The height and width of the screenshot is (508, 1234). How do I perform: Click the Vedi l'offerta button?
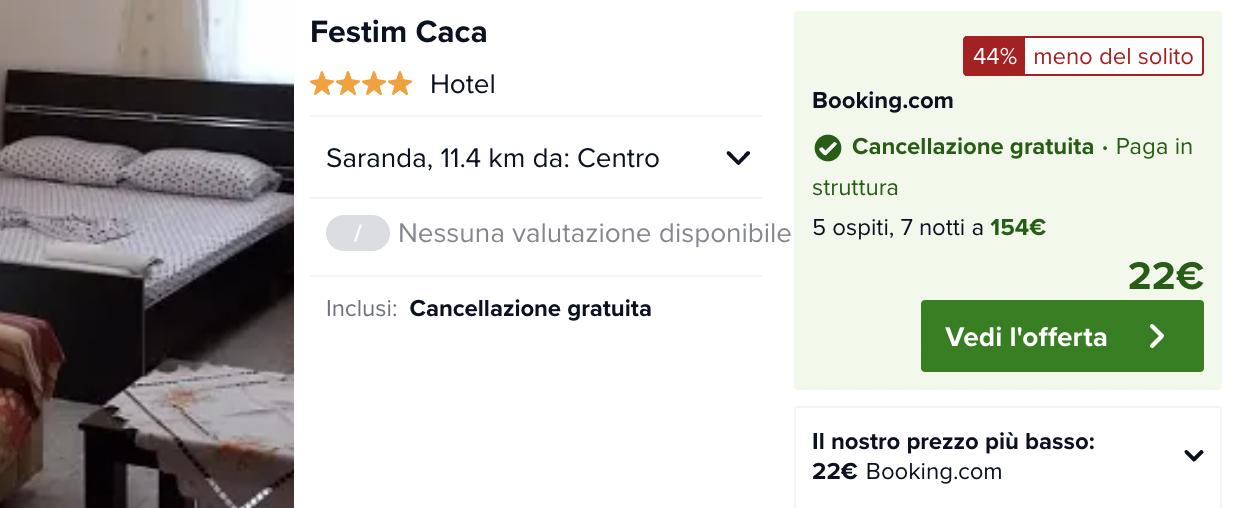click(x=1062, y=336)
